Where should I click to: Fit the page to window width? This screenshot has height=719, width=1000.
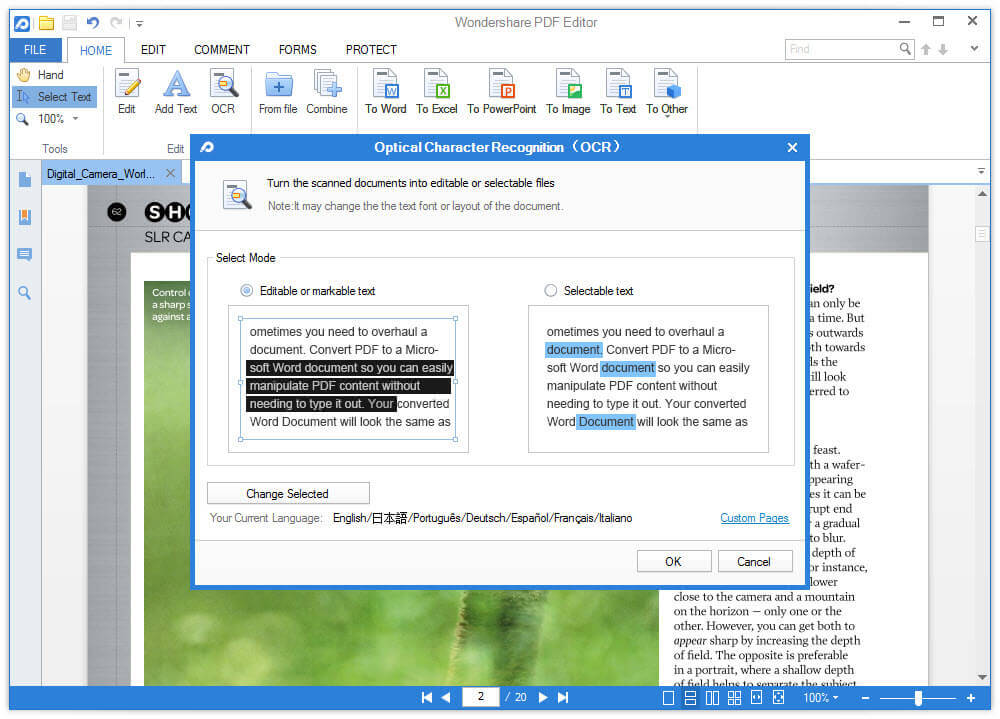[756, 698]
